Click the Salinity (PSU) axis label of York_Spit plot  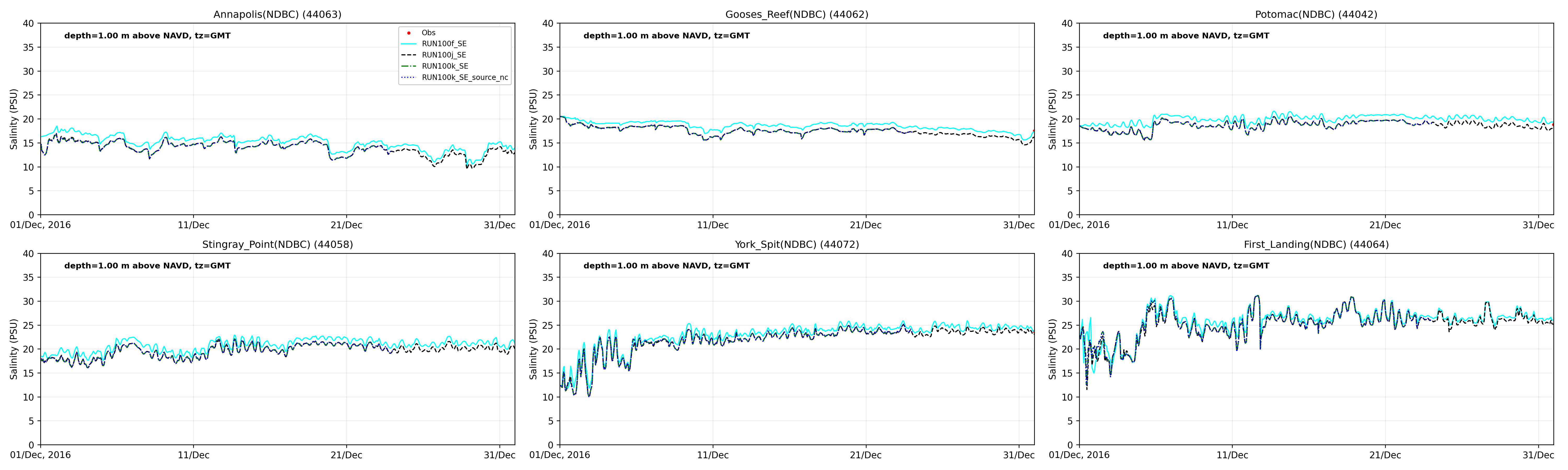pyautogui.click(x=533, y=349)
